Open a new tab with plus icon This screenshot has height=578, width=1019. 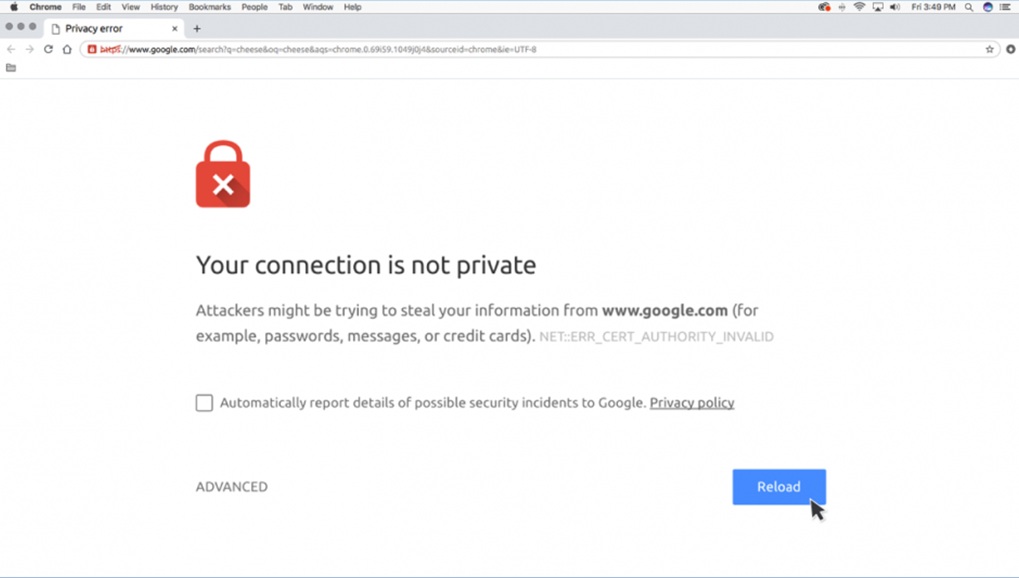(197, 29)
